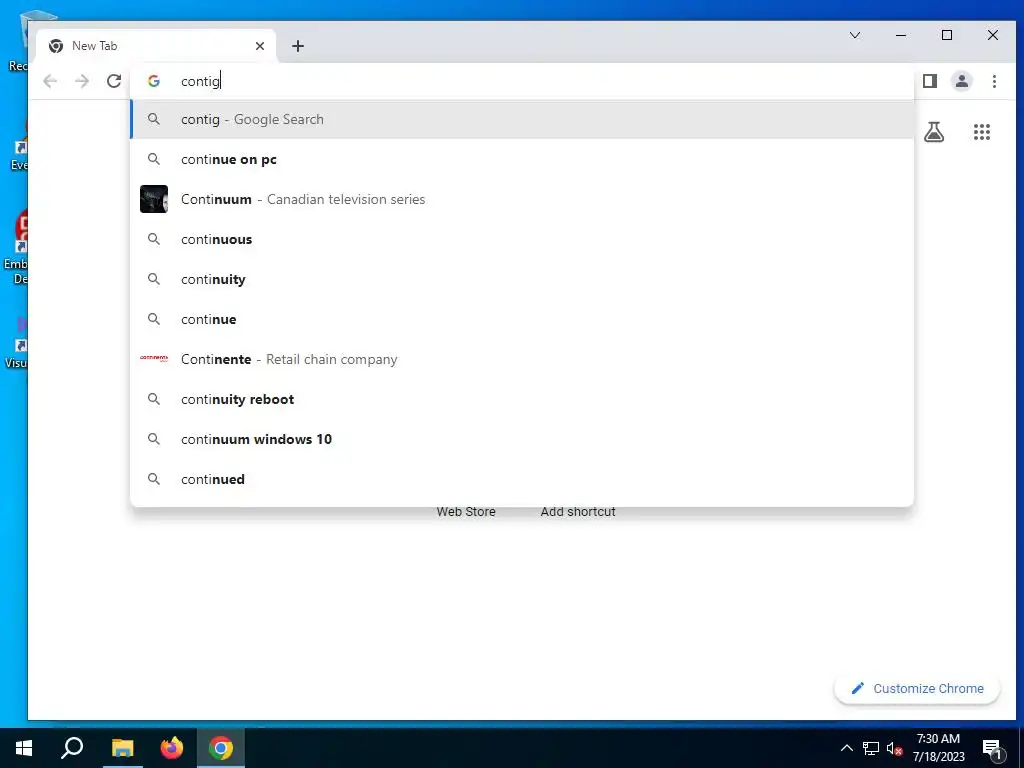
Task: Open the Chrome profile avatar
Action: [x=961, y=81]
